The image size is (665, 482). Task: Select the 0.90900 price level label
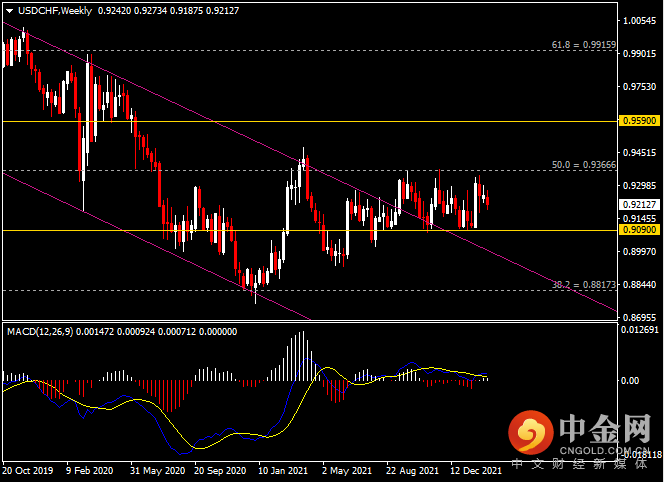(640, 230)
